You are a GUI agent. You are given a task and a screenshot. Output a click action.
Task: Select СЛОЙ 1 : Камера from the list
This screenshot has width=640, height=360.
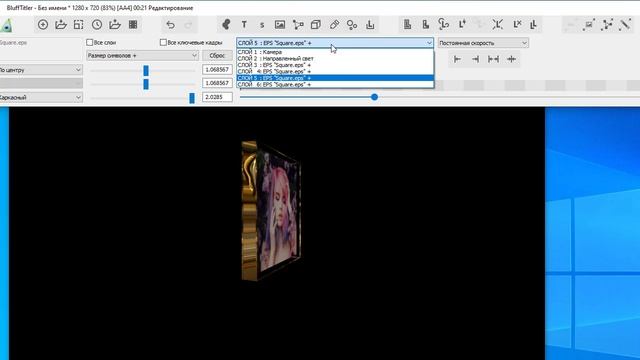(x=335, y=52)
